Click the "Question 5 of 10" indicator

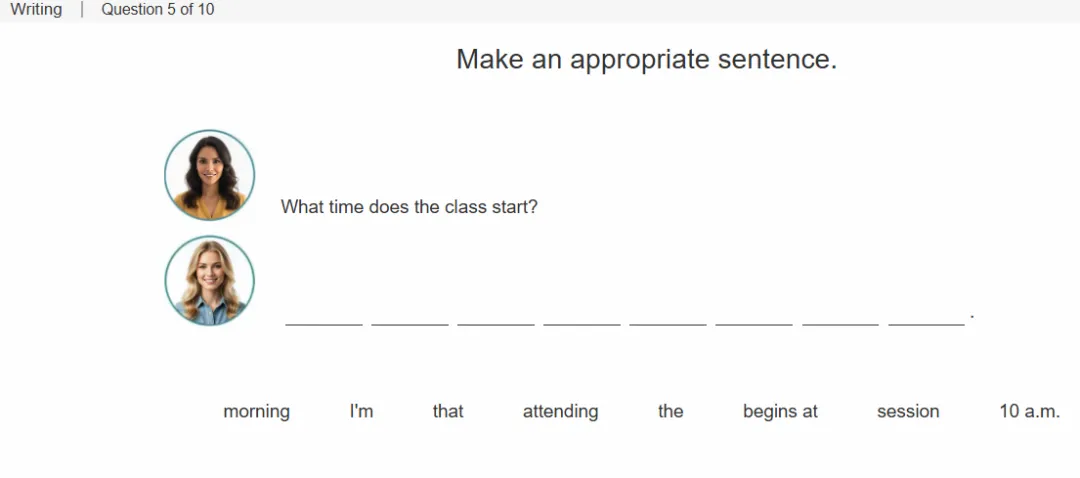pos(158,10)
